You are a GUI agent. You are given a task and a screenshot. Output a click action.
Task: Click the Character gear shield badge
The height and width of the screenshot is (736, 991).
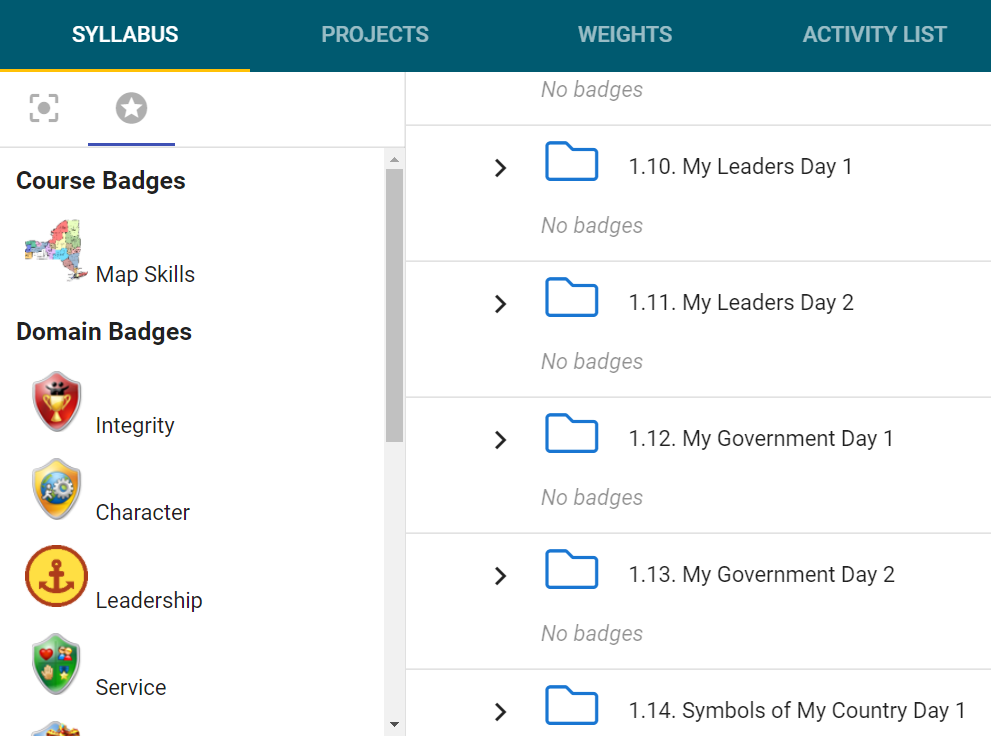(x=57, y=489)
